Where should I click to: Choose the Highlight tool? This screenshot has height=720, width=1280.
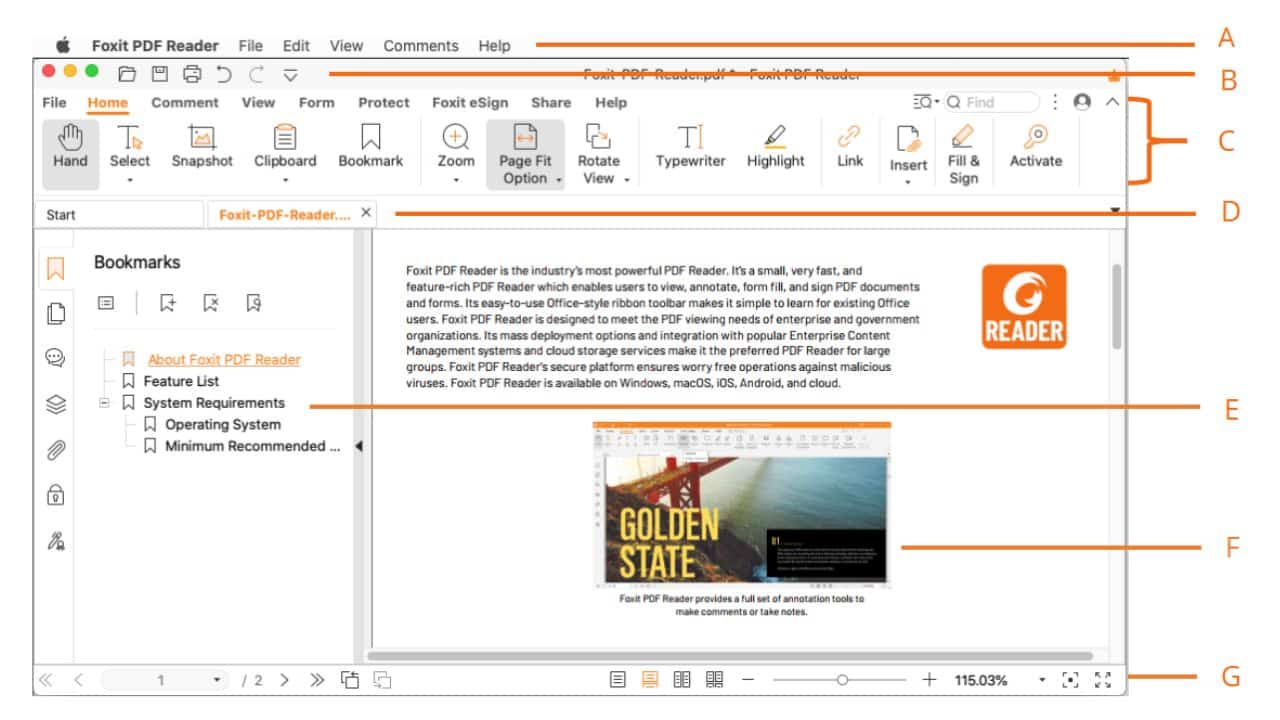point(775,147)
